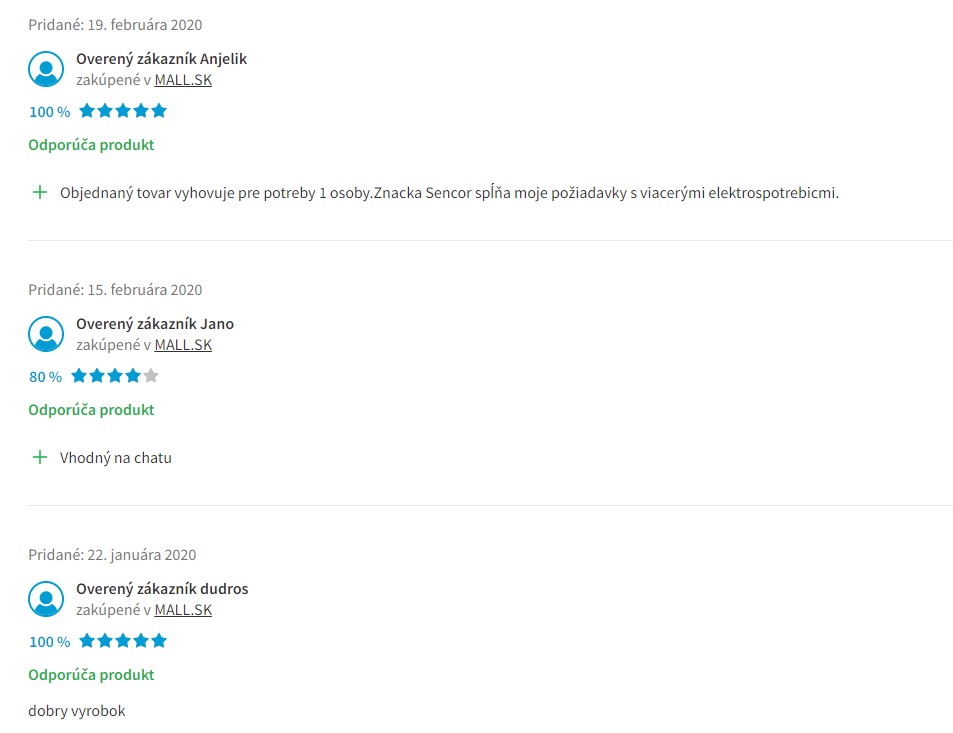
Task: Open MALL.SK link under dudros's name
Action: [183, 610]
